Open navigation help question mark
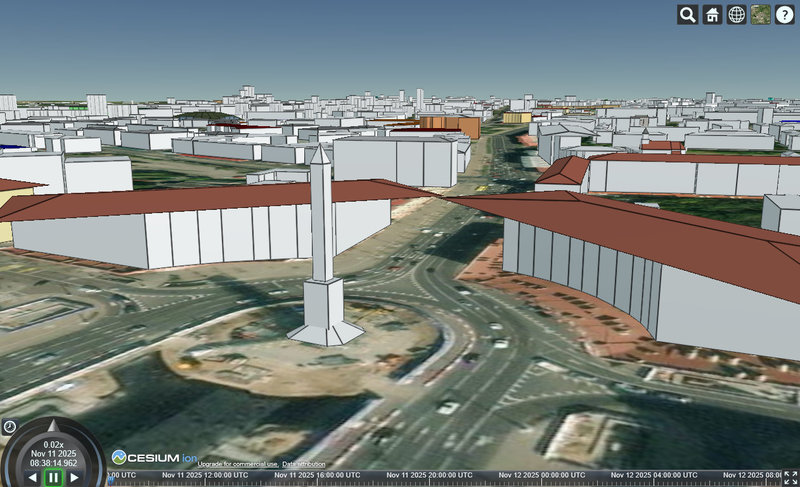 [785, 15]
